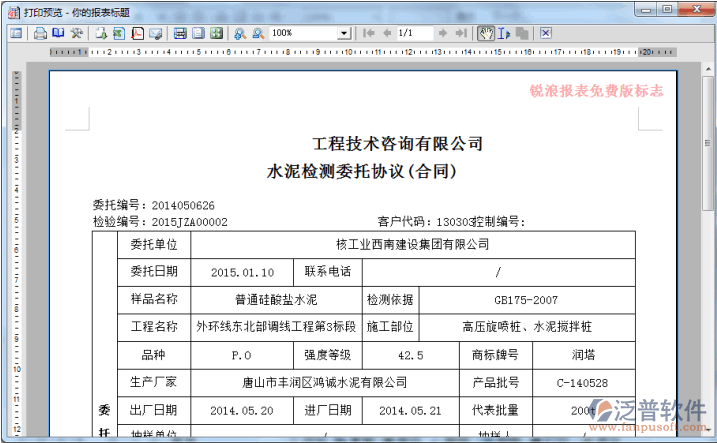
Task: Send report by email icon
Action: (x=155, y=33)
